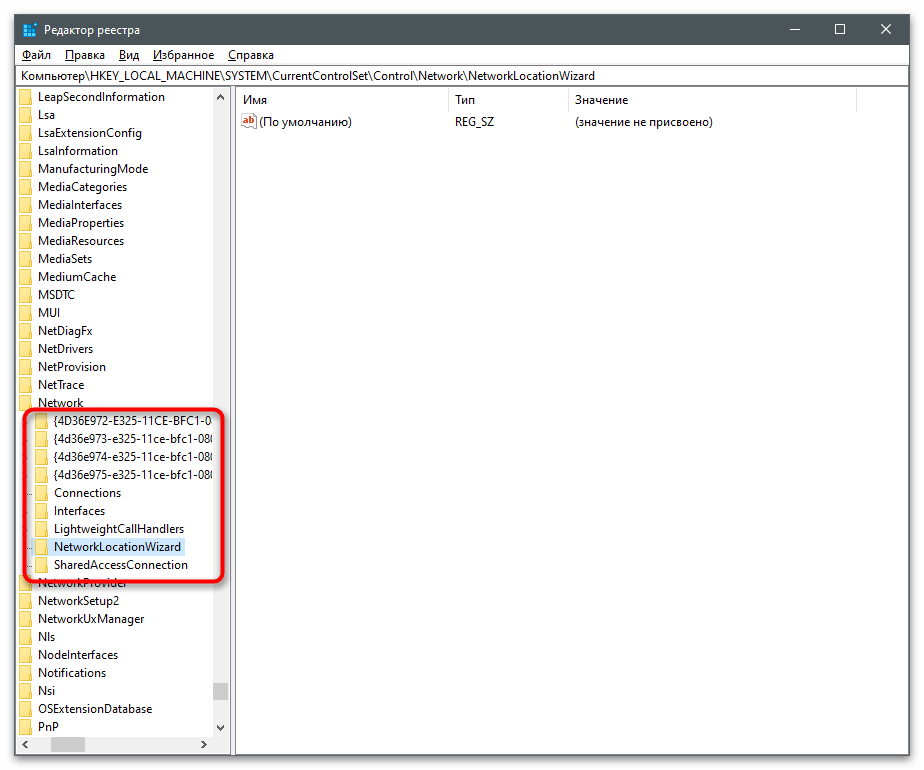Image resolution: width=924 pixels, height=770 pixels.
Task: Click the folder icon beside Lsa
Action: click(26, 115)
